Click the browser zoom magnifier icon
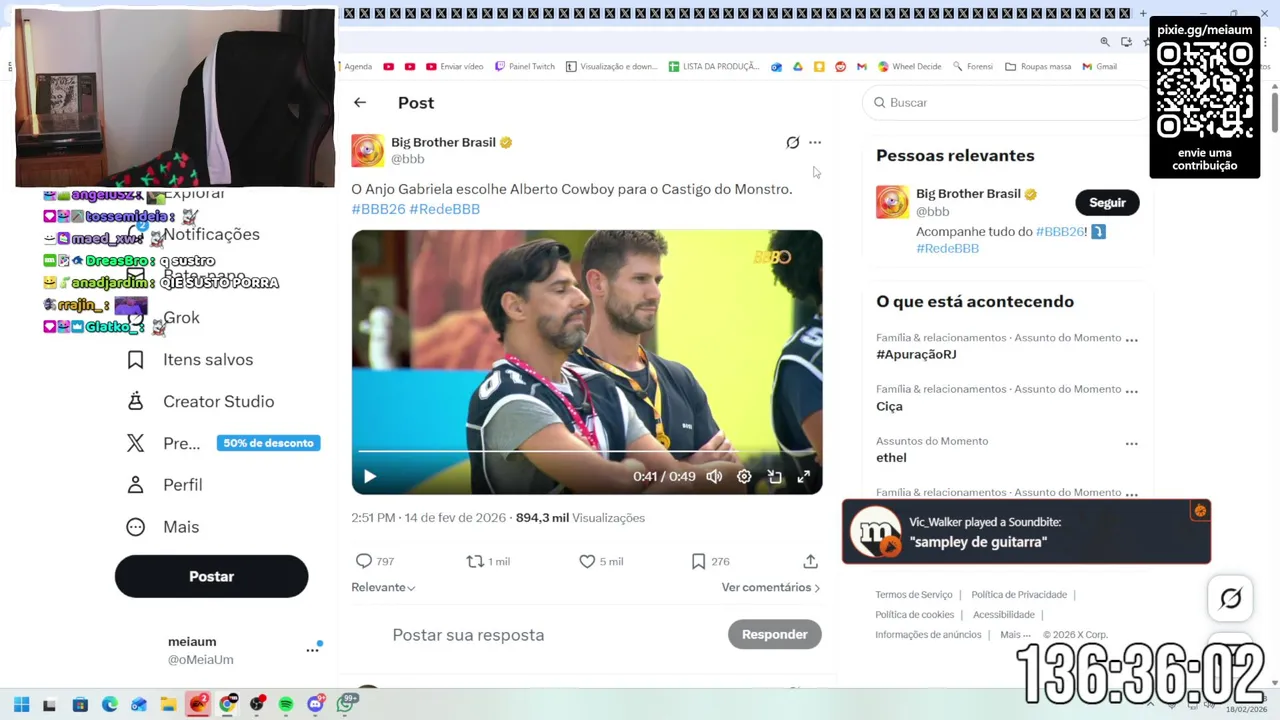 tap(1105, 41)
